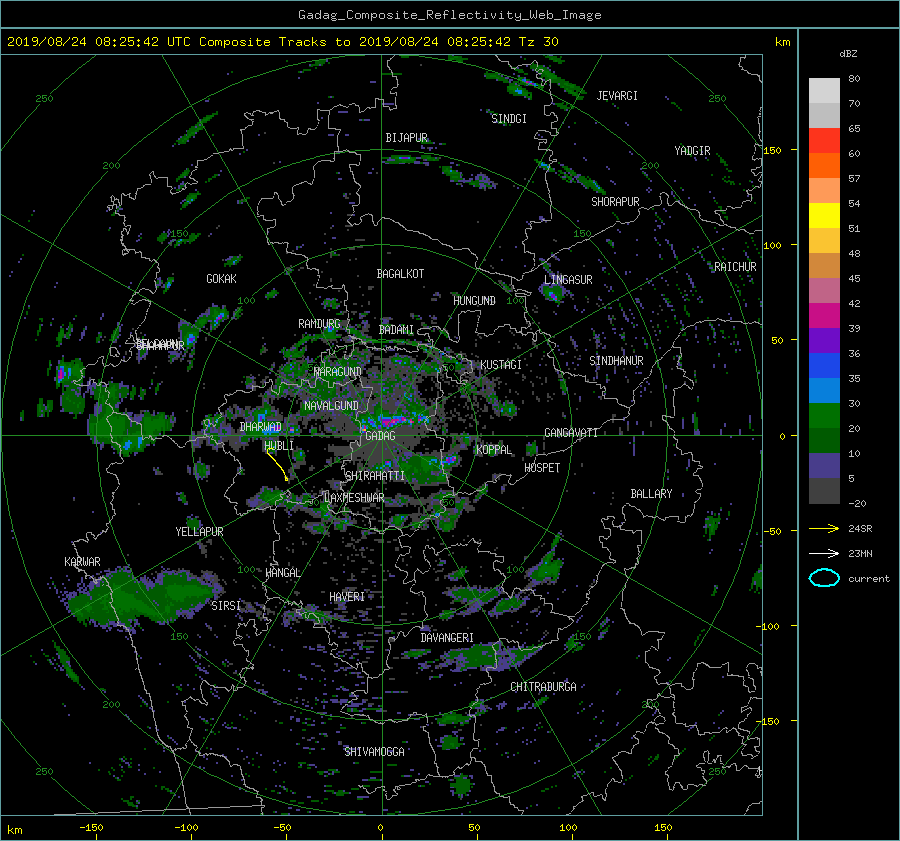Screen dimensions: 900x841
Task: Click the 'NARAGUND' city label
Action: pyautogui.click(x=338, y=372)
